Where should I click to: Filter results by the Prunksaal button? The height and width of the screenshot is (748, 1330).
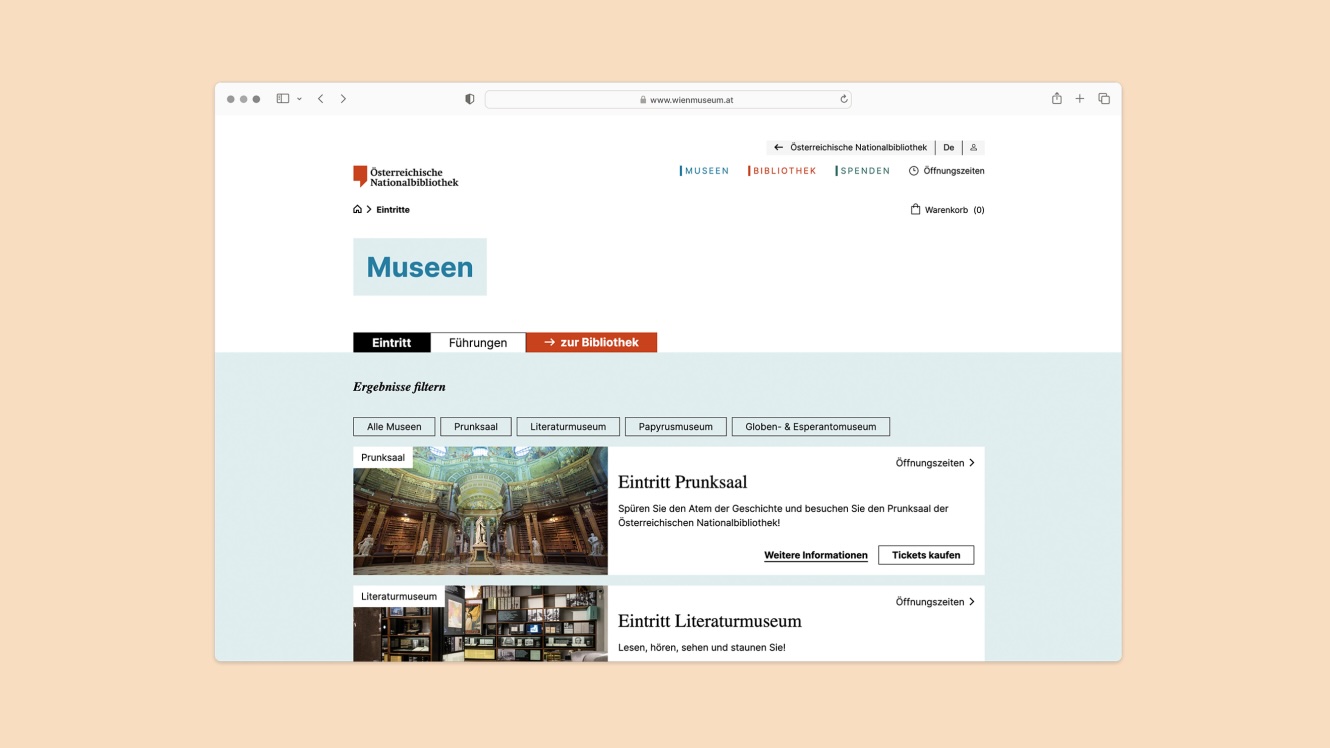tap(476, 427)
